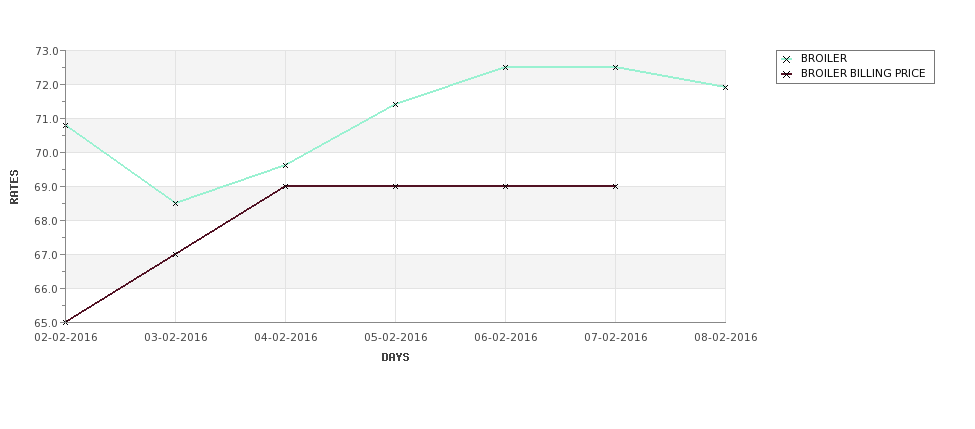Click the DAYS axis title
Image resolution: width=975 pixels, height=429 pixels.
(x=395, y=358)
